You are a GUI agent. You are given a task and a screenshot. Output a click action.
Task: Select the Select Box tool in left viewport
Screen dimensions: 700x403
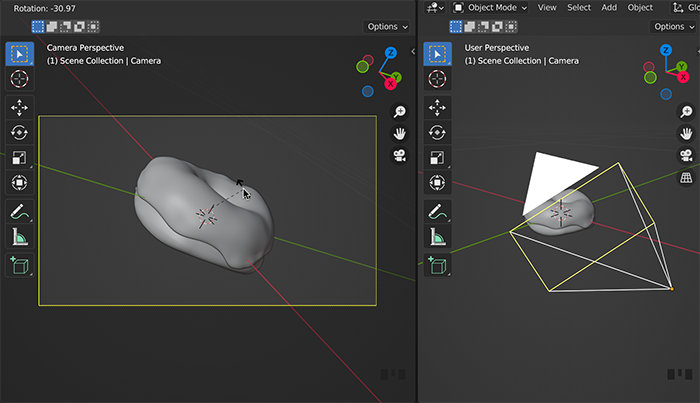pyautogui.click(x=19, y=54)
